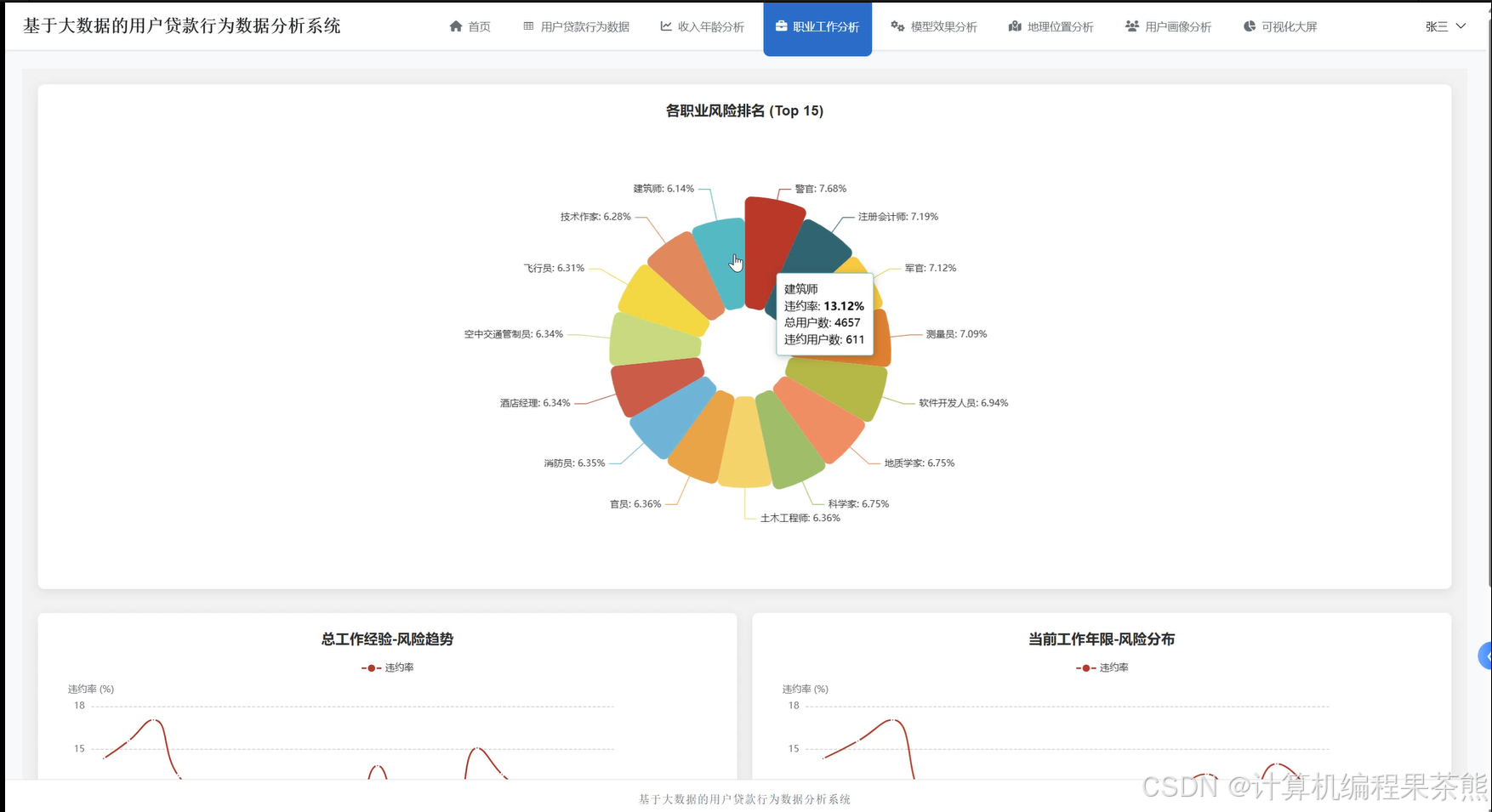Click the label 技术作家: 6.28%
Image resolution: width=1492 pixels, height=812 pixels.
595,217
